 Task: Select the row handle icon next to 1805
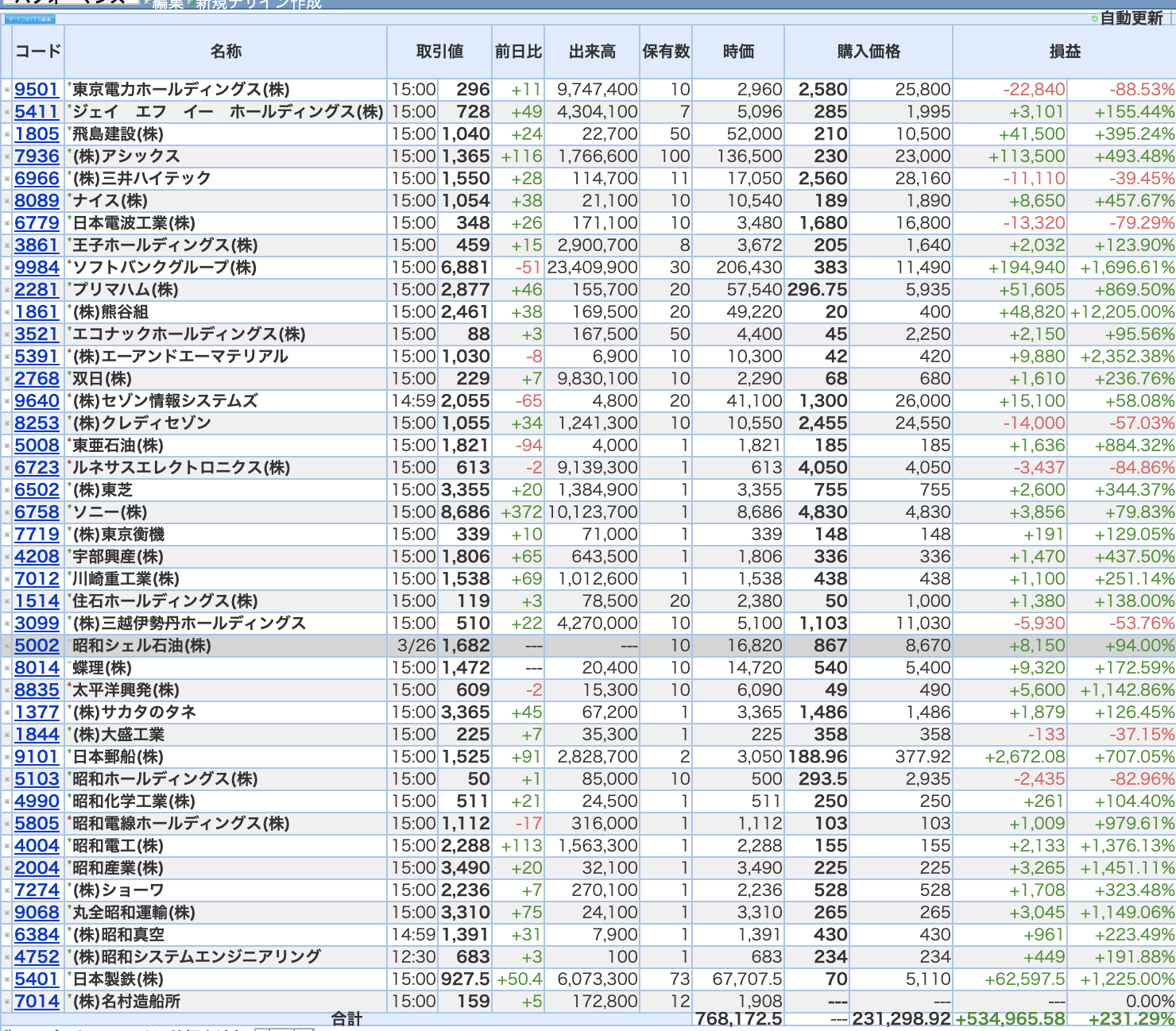point(7,134)
